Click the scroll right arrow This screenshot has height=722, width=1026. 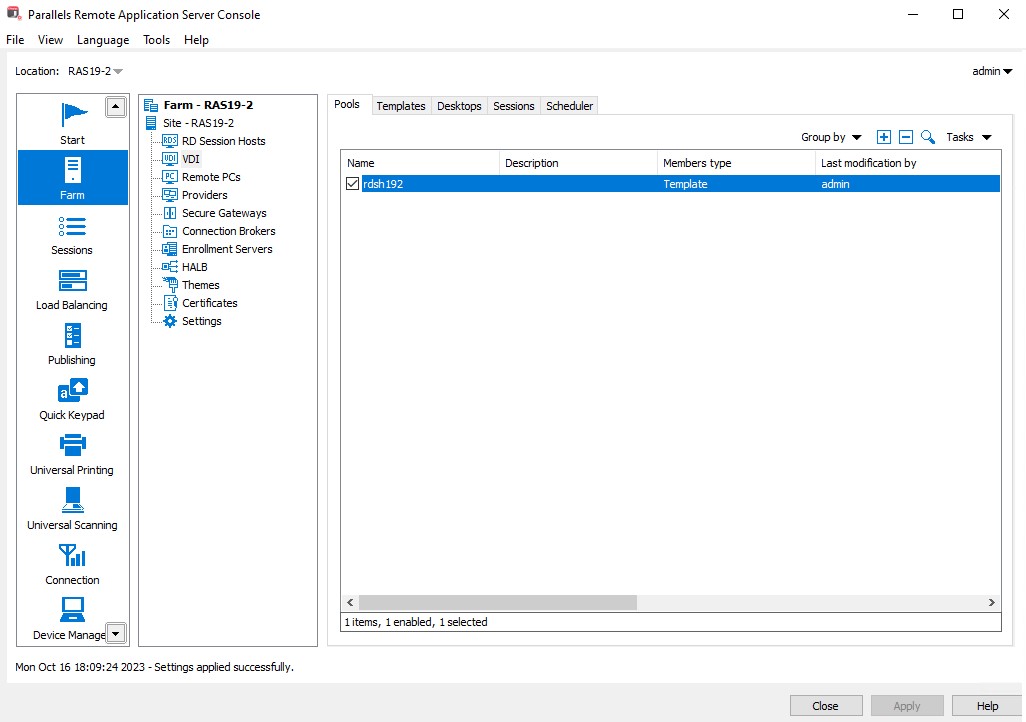coord(991,602)
